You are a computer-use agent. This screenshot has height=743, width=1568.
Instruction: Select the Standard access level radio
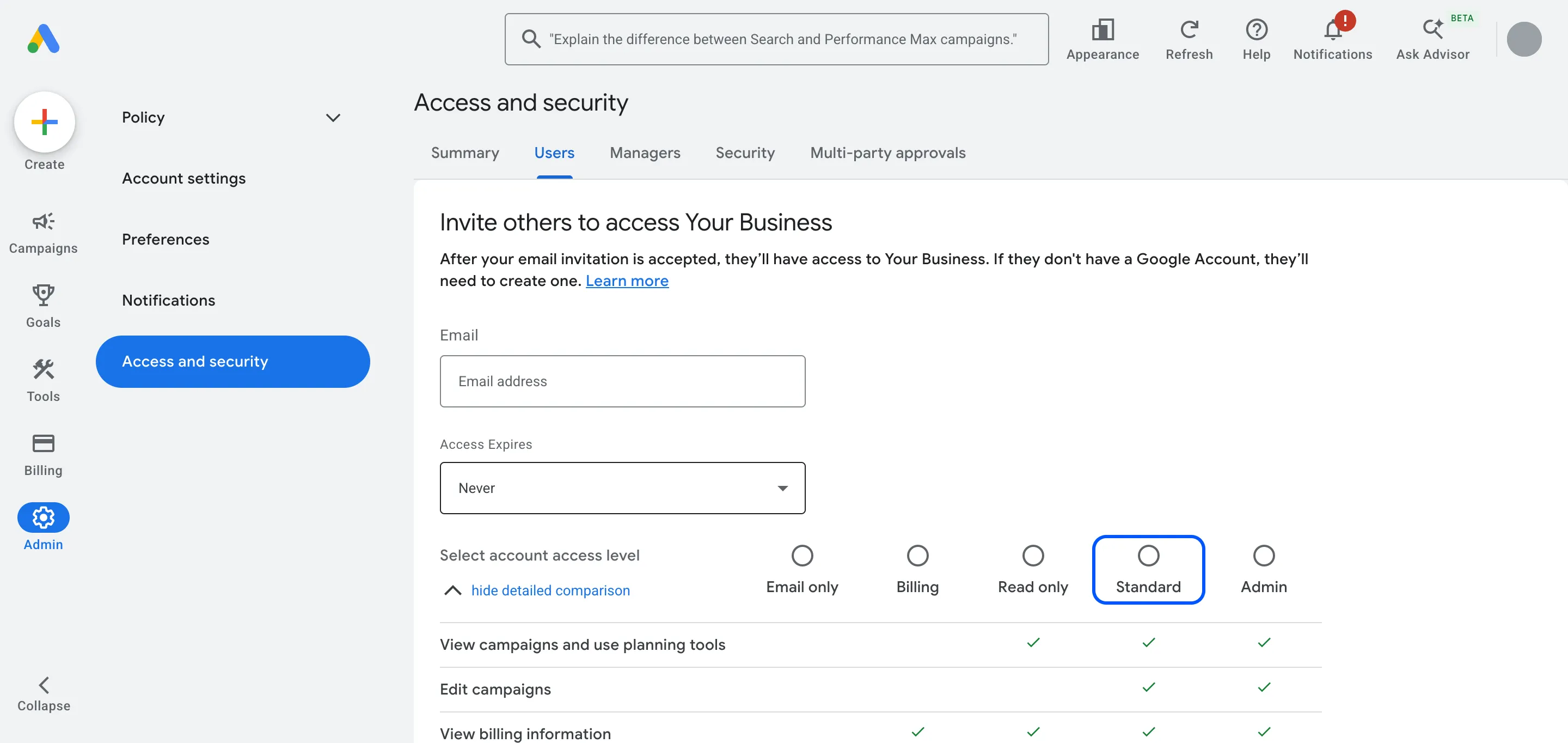point(1148,556)
